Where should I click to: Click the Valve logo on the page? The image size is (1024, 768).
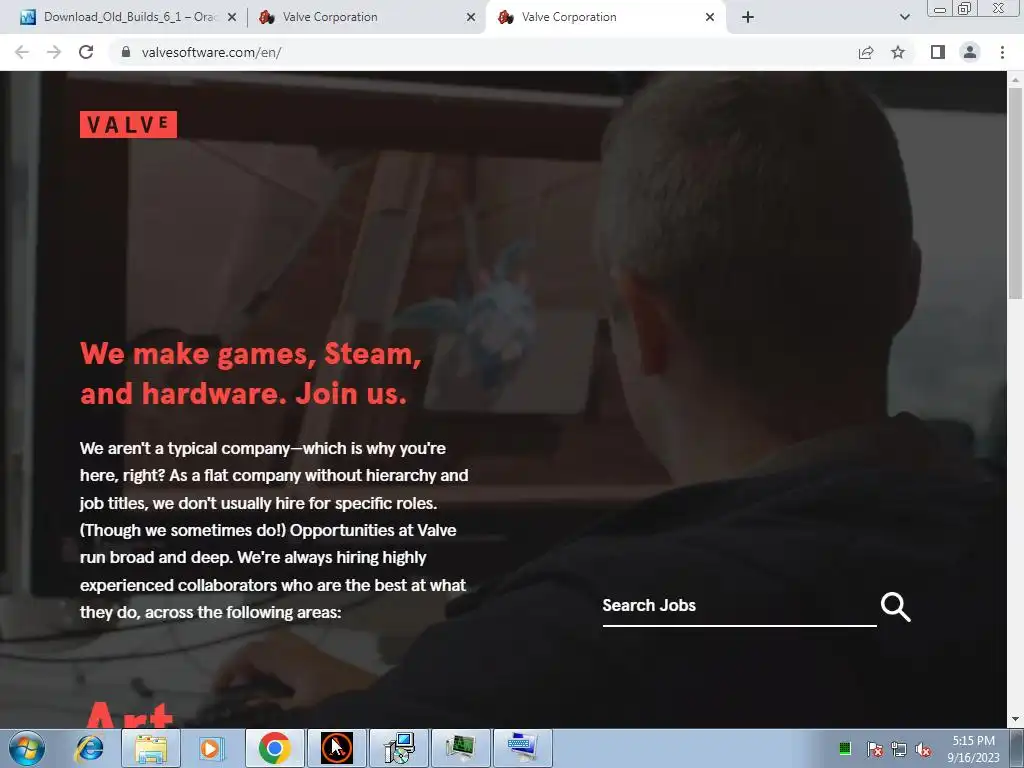(128, 124)
